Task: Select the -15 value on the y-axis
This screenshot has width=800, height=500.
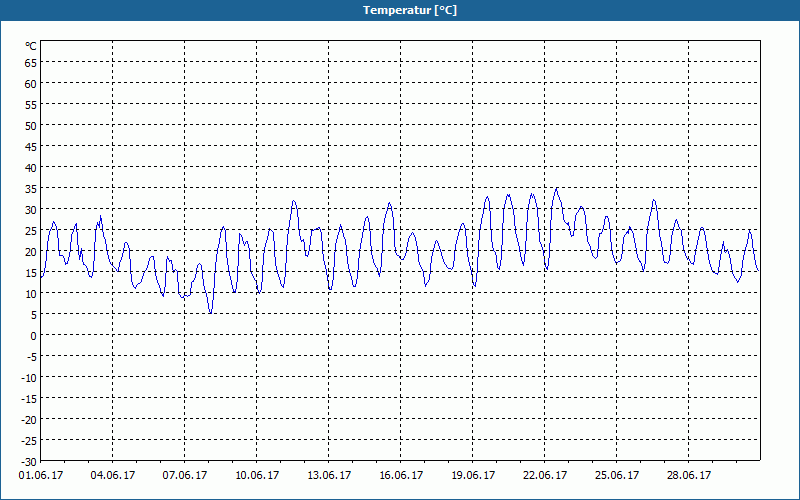Action: coord(29,398)
